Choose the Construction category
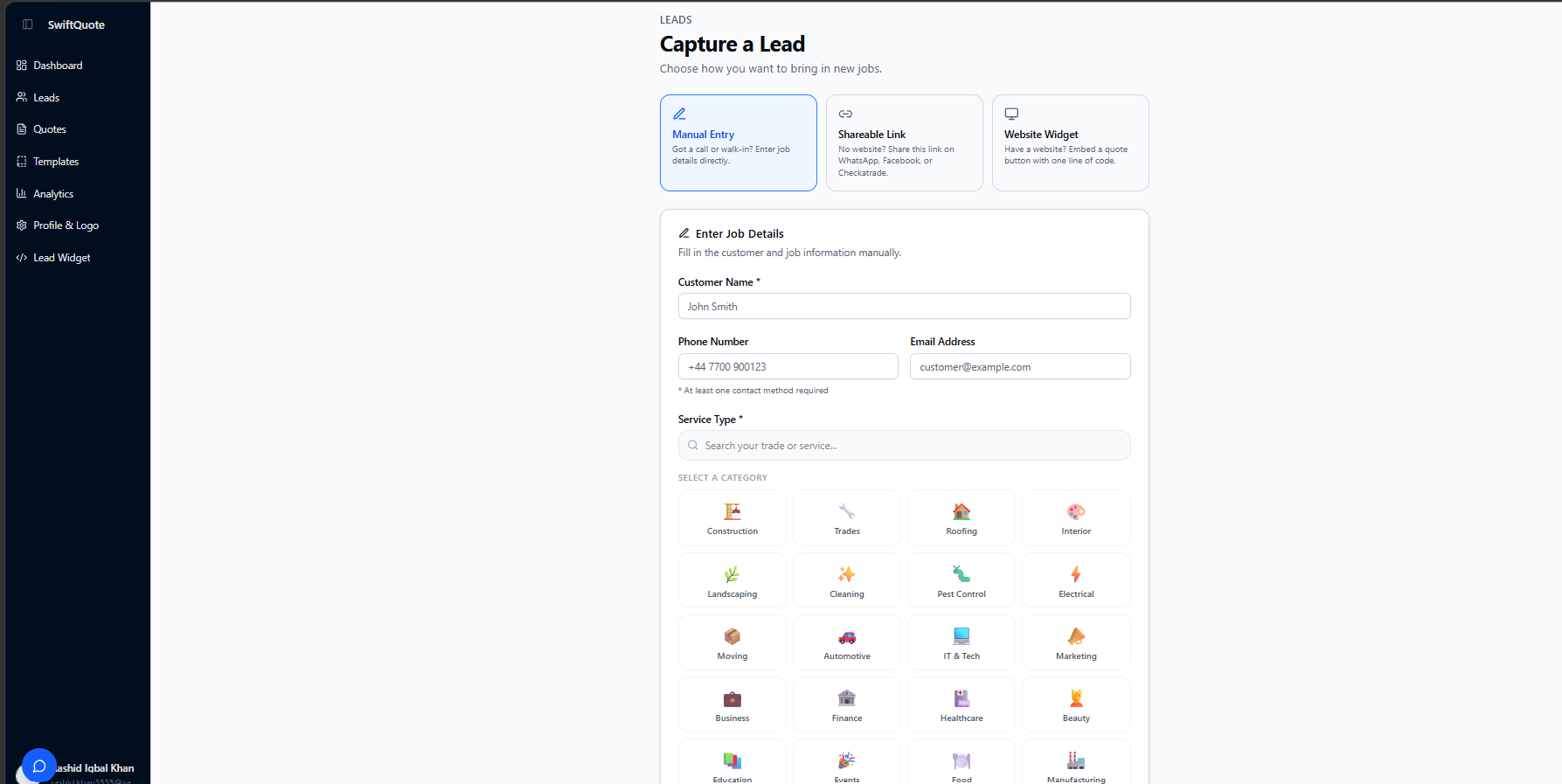1562x784 pixels. tap(732, 518)
